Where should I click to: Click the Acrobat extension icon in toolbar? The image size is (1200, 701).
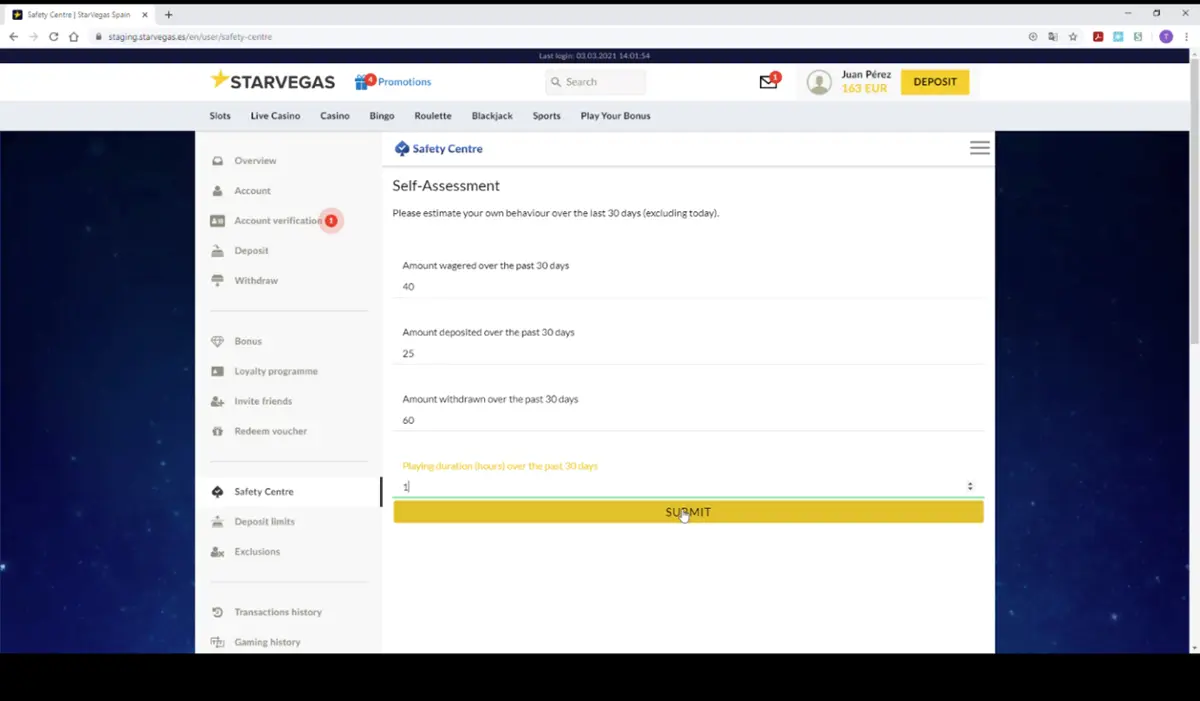(1098, 37)
